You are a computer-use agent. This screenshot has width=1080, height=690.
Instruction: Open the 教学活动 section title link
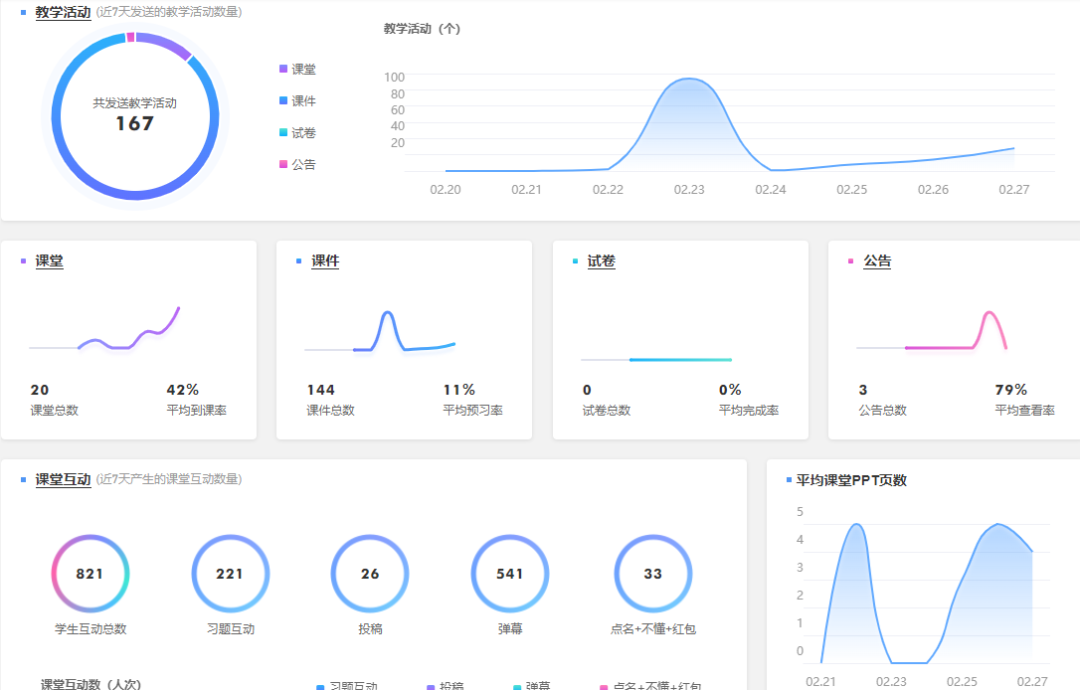[x=63, y=12]
